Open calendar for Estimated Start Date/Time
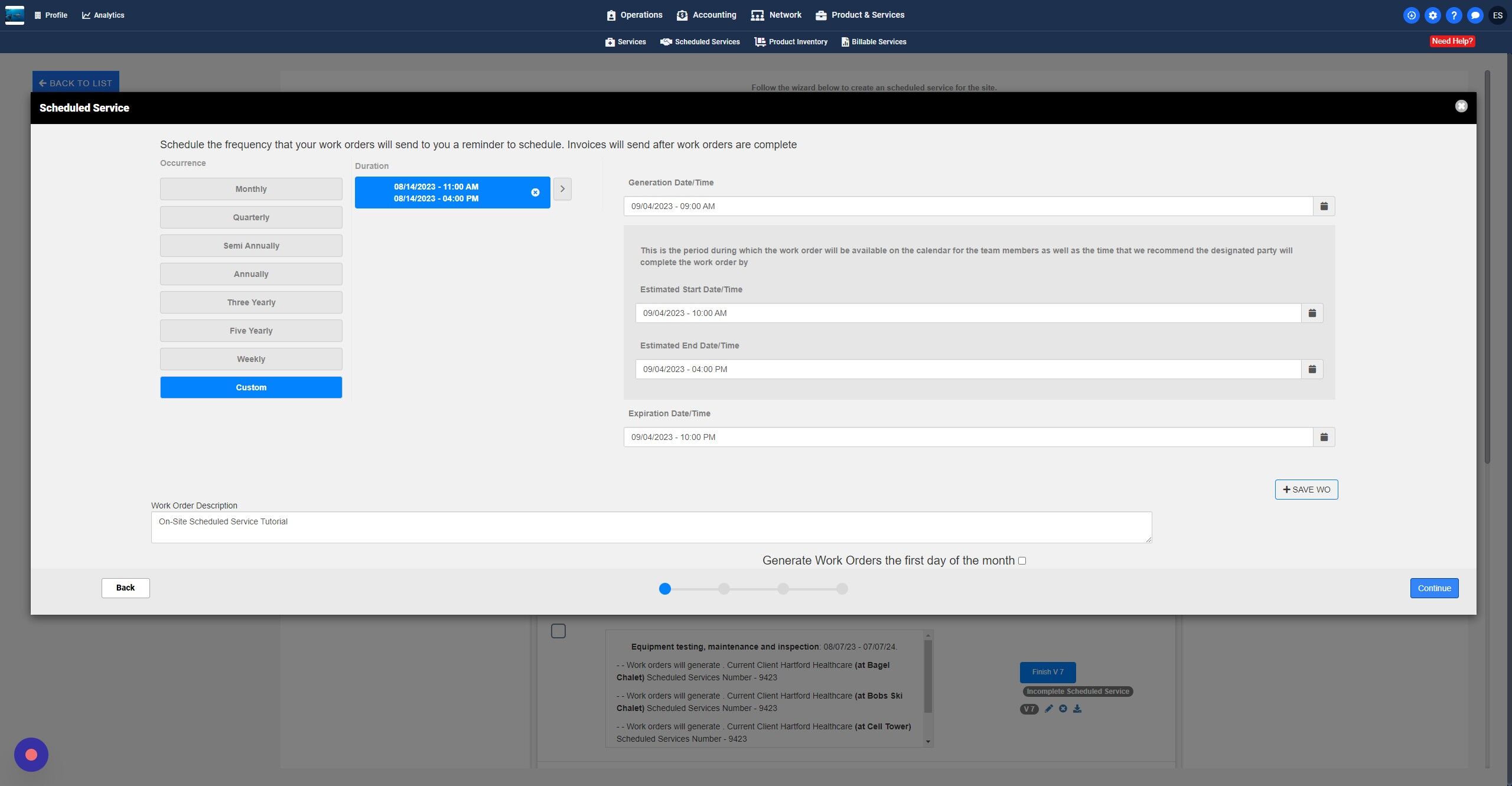 (x=1312, y=313)
